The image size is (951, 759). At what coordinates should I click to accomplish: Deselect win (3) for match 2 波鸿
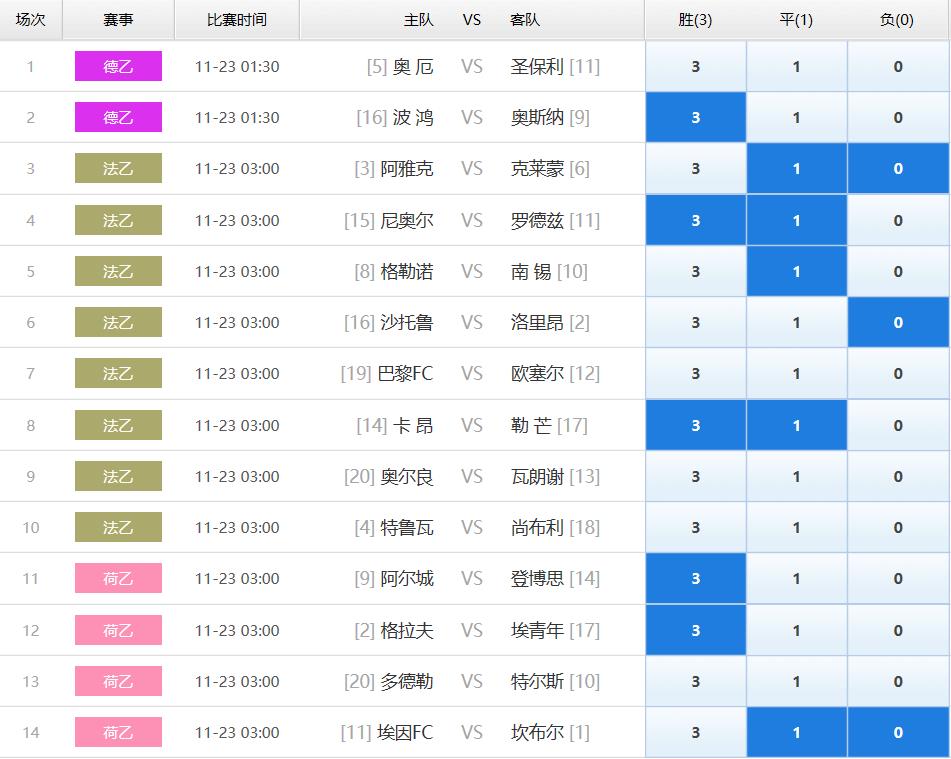point(696,117)
